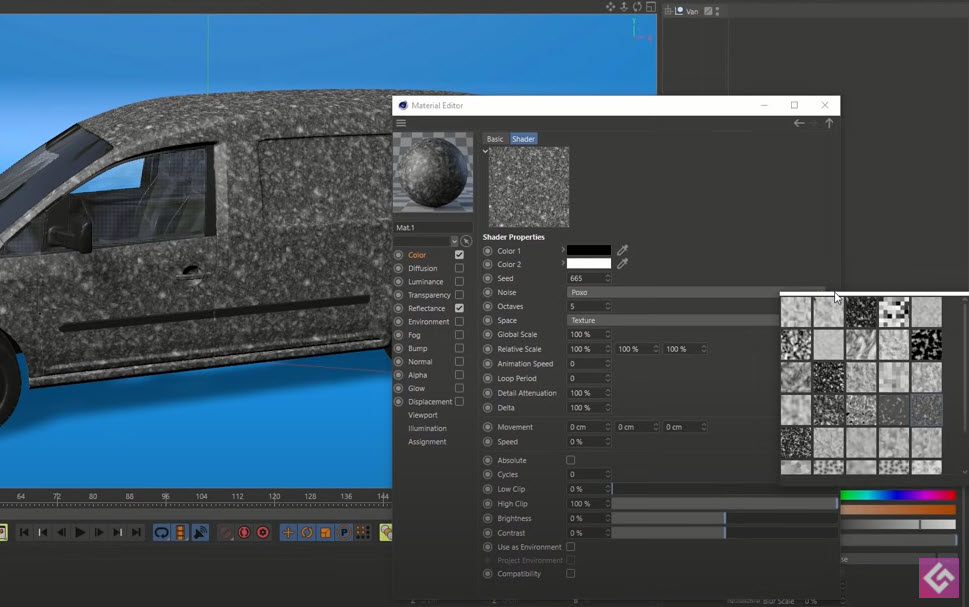Toggle the playback sound icon
Image resolution: width=969 pixels, height=607 pixels.
tap(200, 532)
